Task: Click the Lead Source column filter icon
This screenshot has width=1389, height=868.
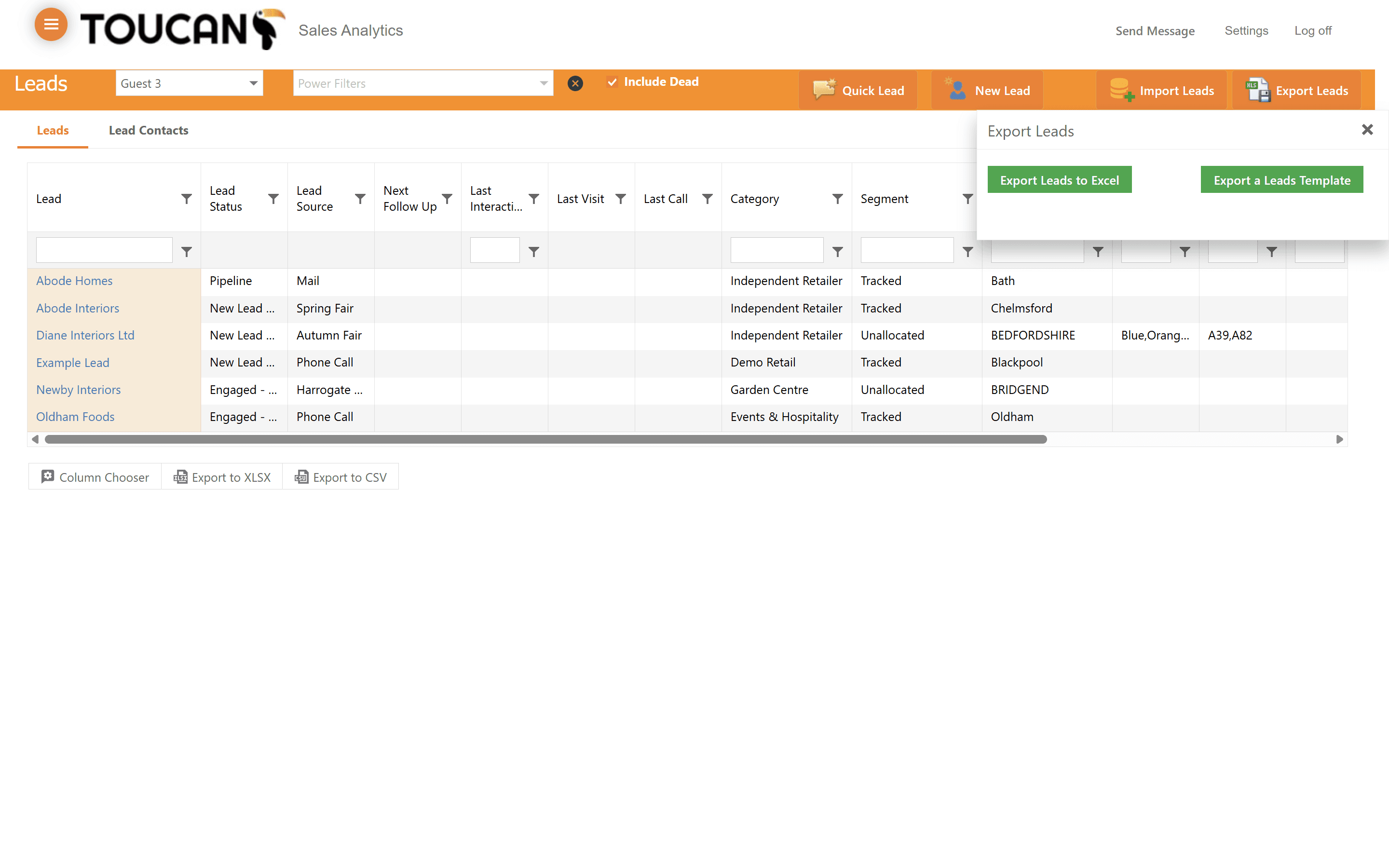Action: point(360,199)
